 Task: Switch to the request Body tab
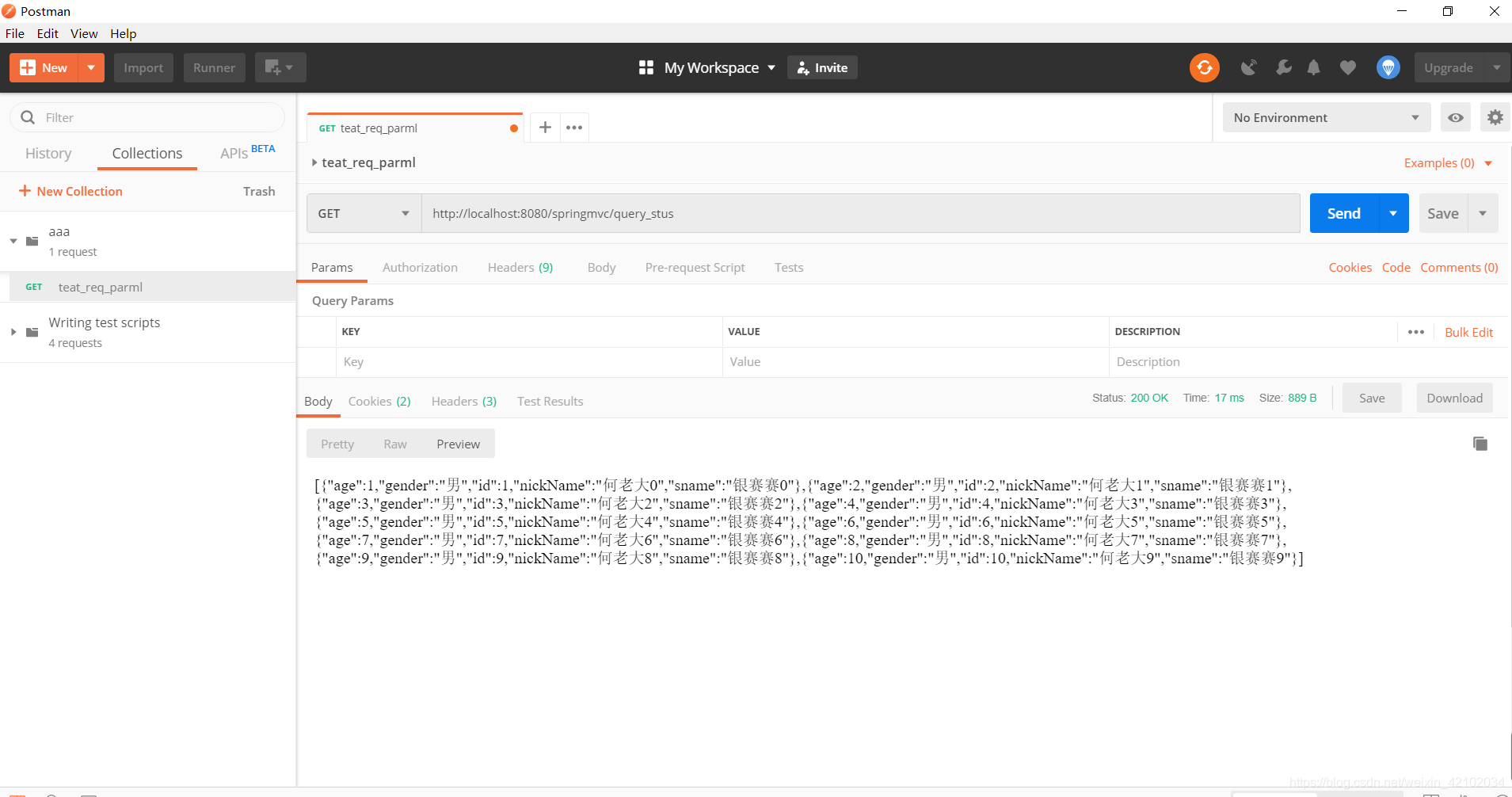click(601, 268)
